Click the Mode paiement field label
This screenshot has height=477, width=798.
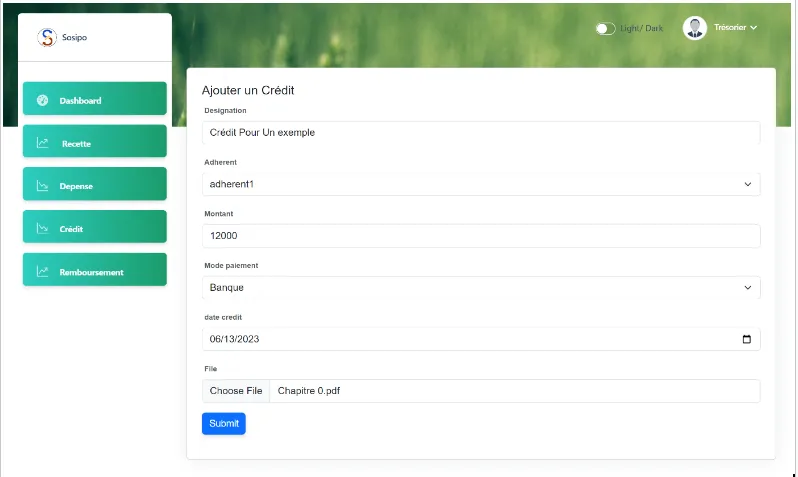[231, 266]
